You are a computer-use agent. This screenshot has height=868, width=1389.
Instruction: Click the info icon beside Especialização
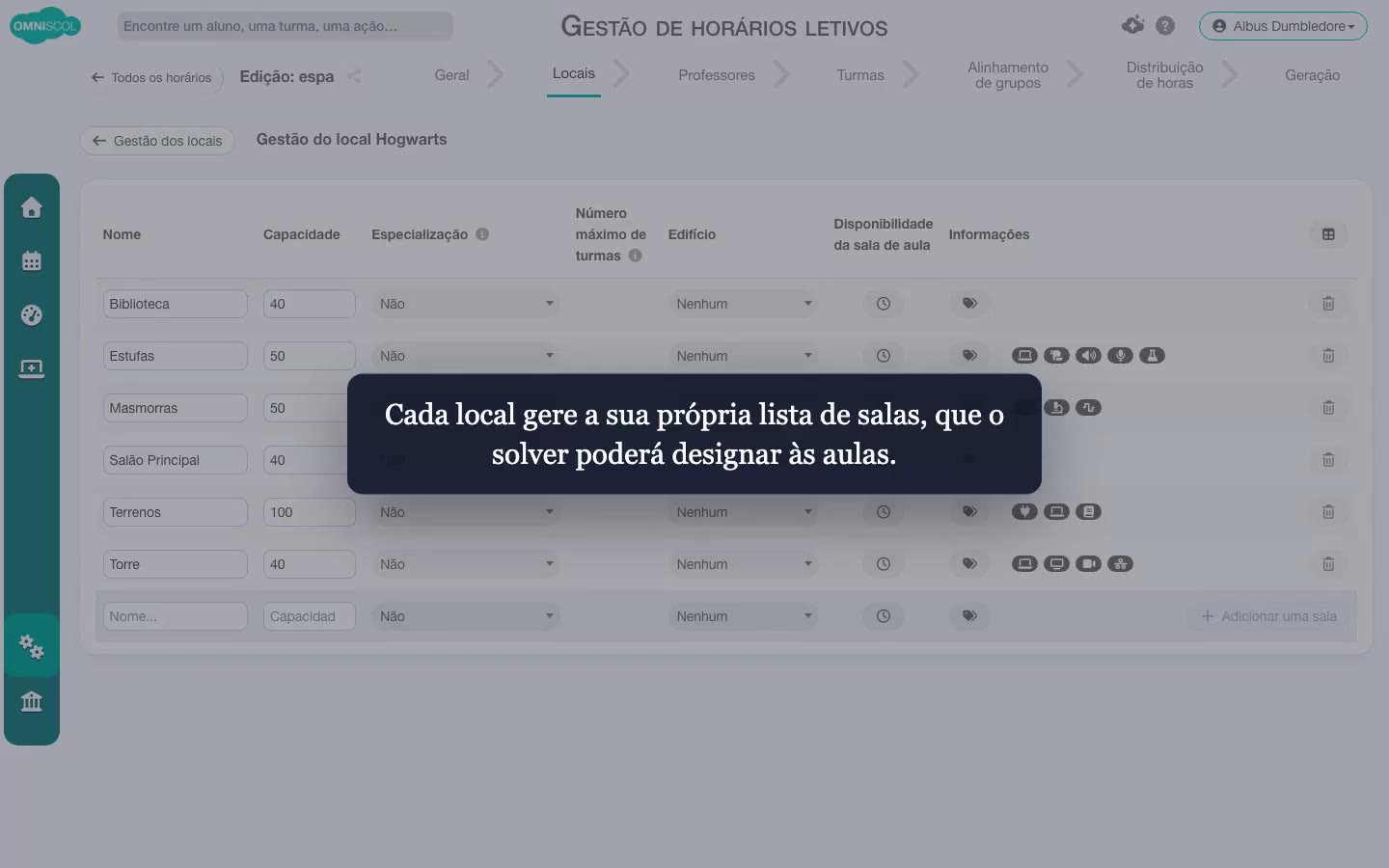[482, 234]
